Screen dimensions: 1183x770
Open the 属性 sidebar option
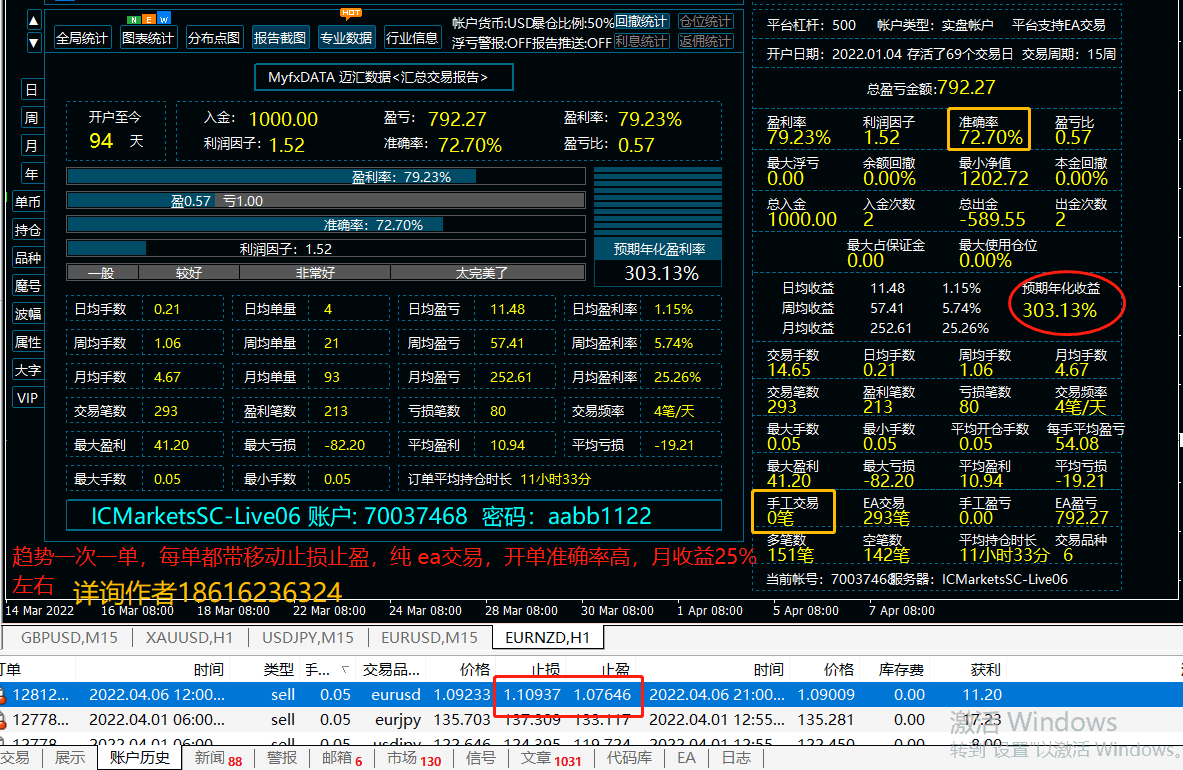(28, 342)
